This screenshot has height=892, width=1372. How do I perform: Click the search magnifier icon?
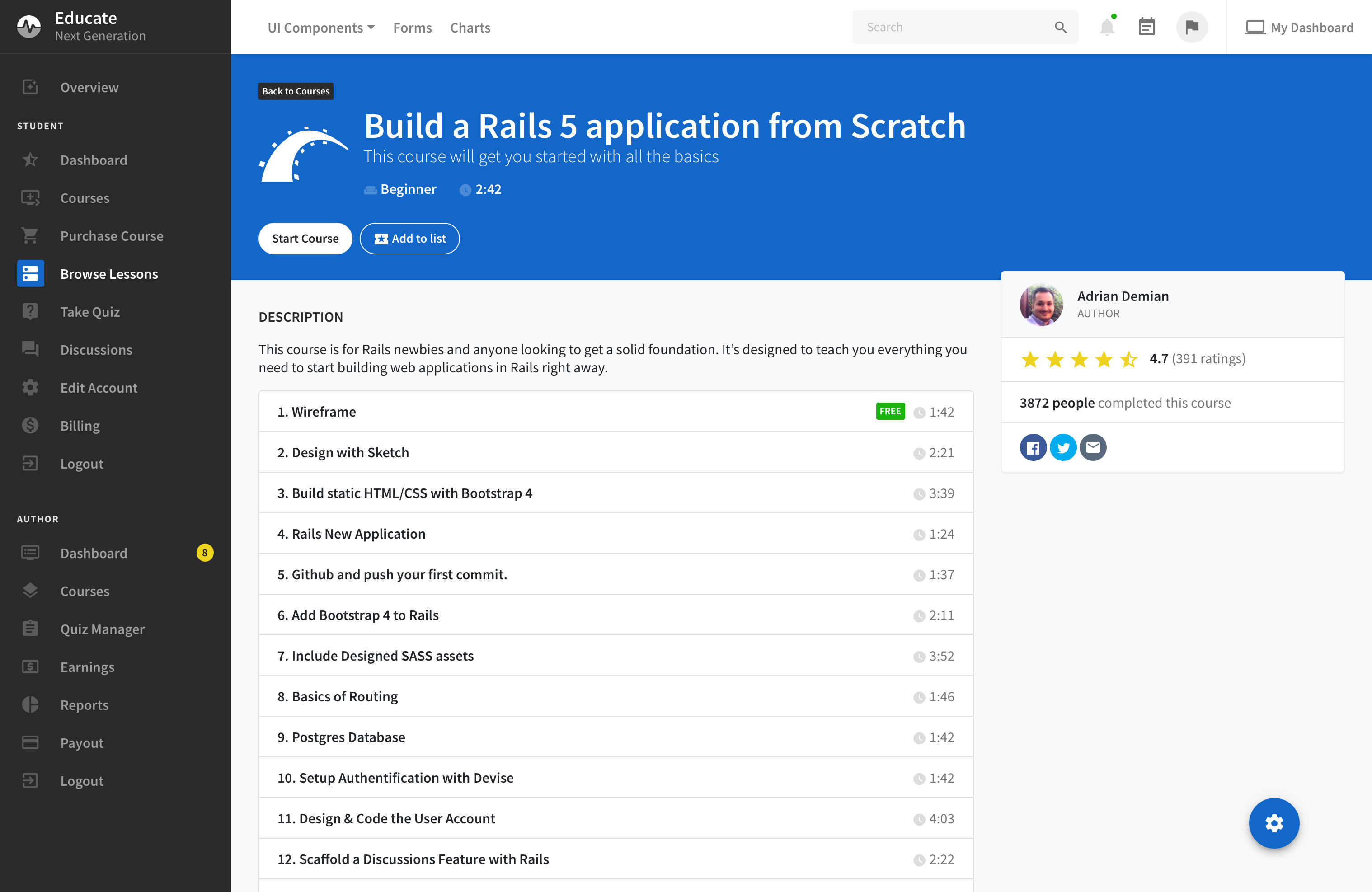[1061, 27]
